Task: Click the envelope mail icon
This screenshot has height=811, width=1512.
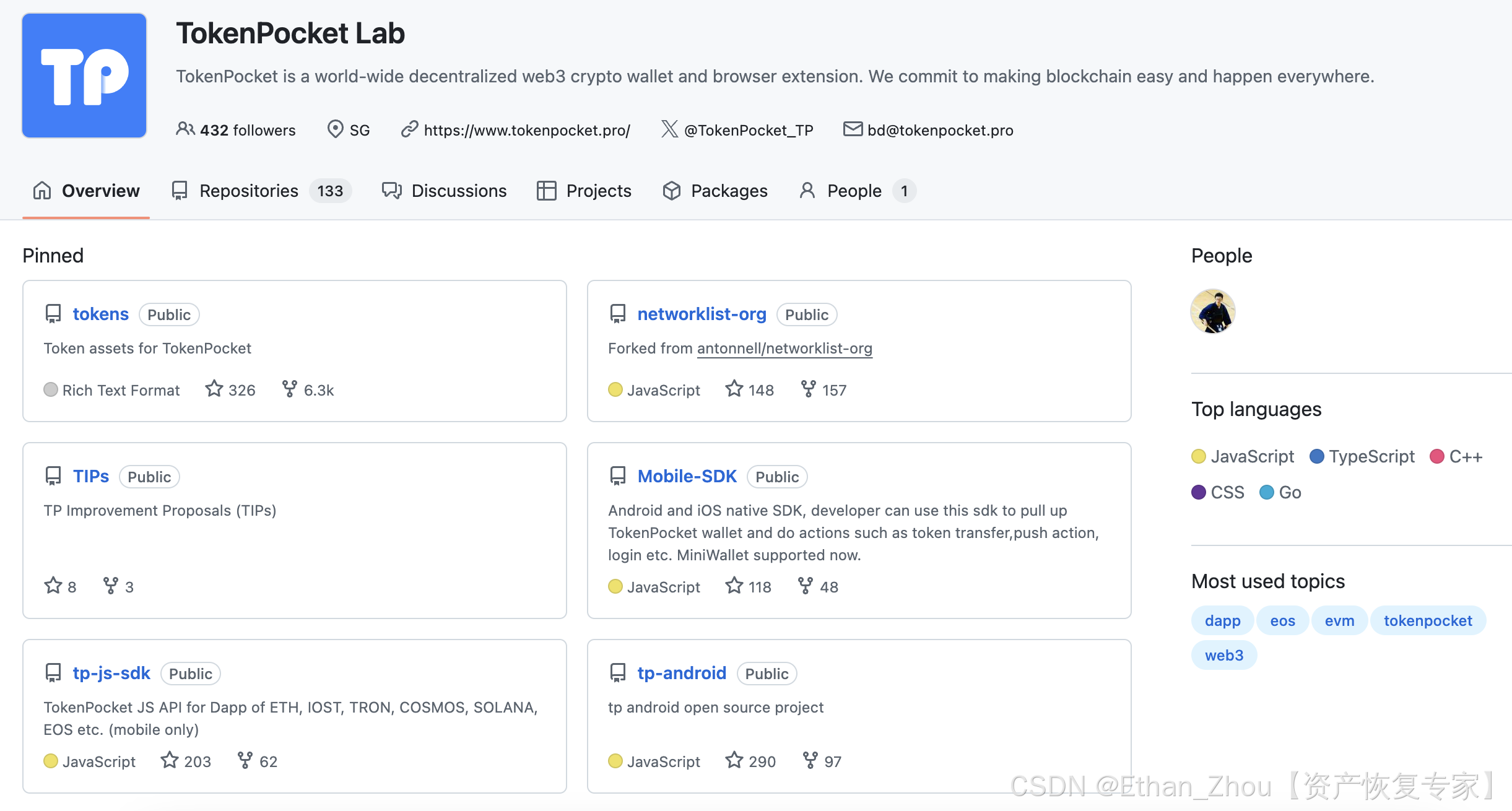Action: tap(853, 129)
